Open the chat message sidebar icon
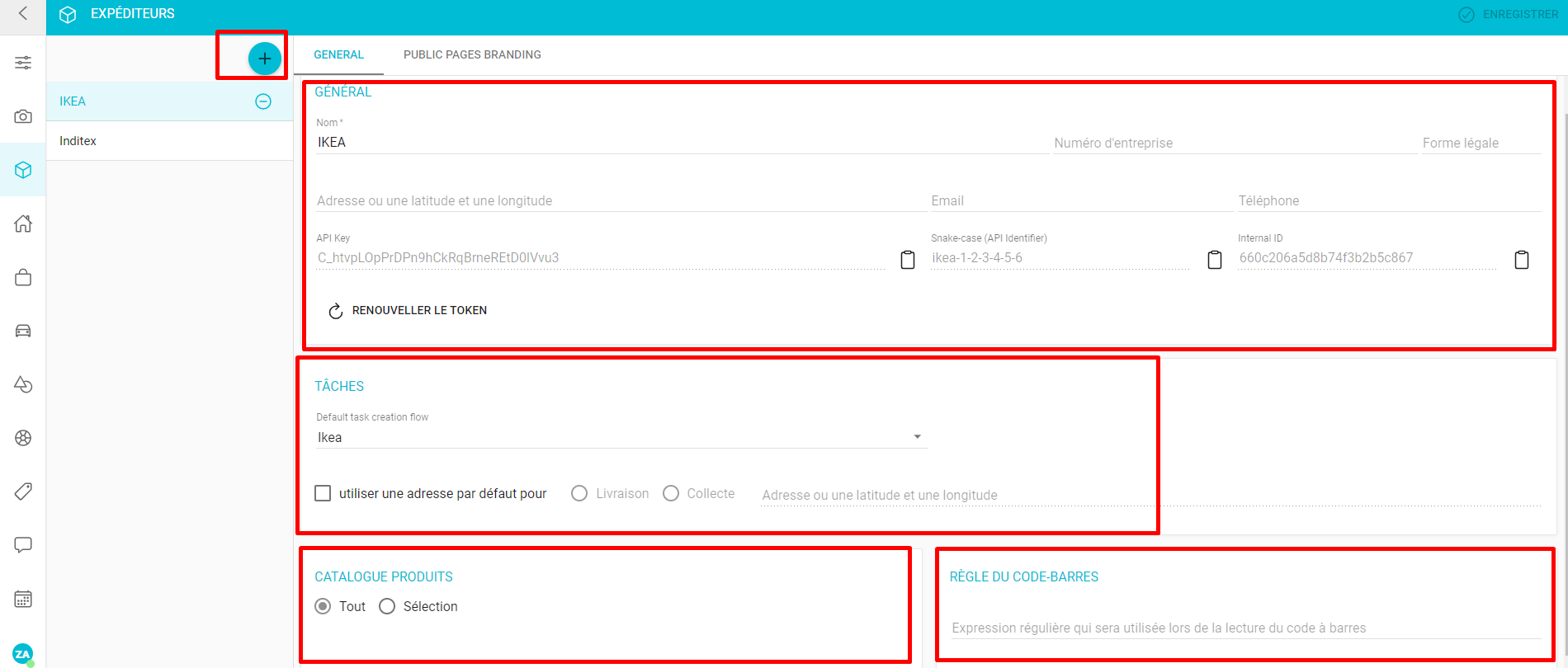The width and height of the screenshot is (1568, 668). point(23,545)
